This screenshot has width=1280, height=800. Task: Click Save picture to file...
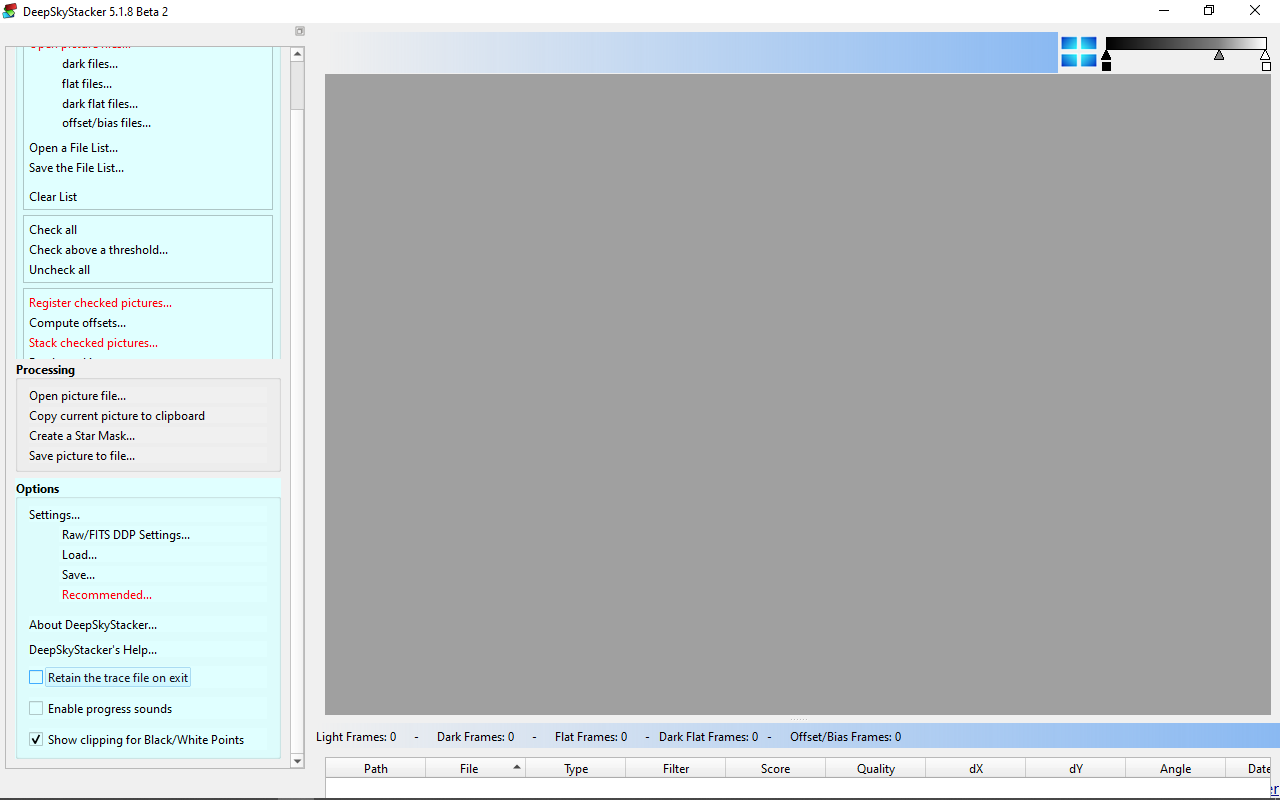(x=82, y=456)
